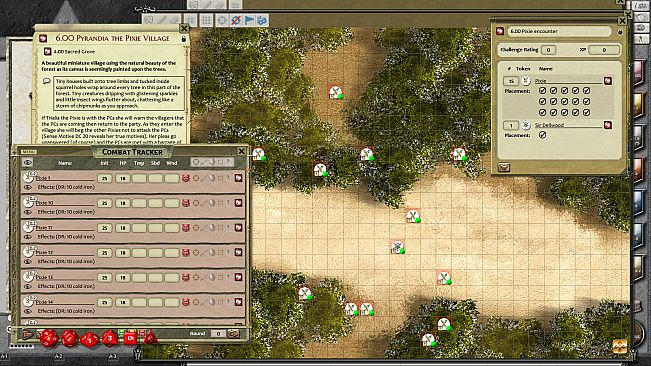Click last checkbox in Pixie third placement row

pyautogui.click(x=586, y=112)
